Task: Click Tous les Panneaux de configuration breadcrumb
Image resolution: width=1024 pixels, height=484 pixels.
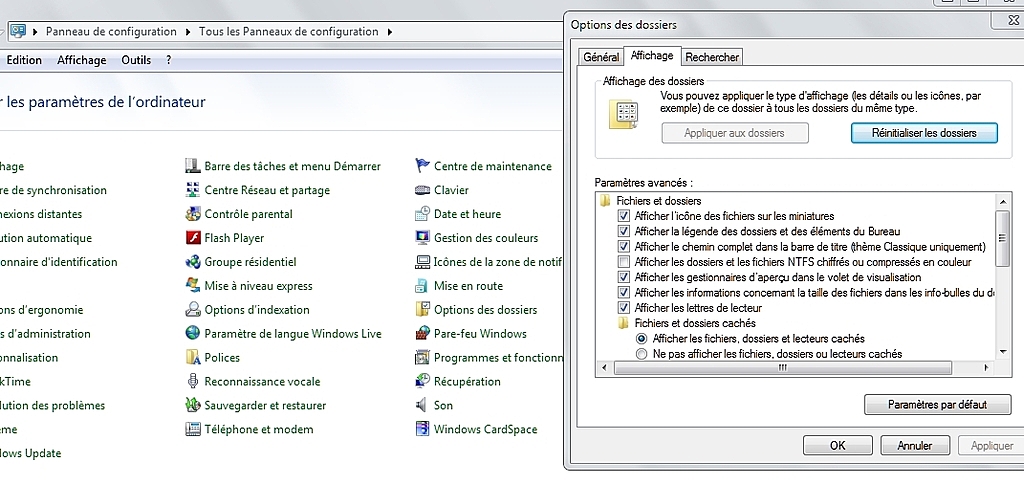Action: pyautogui.click(x=289, y=31)
